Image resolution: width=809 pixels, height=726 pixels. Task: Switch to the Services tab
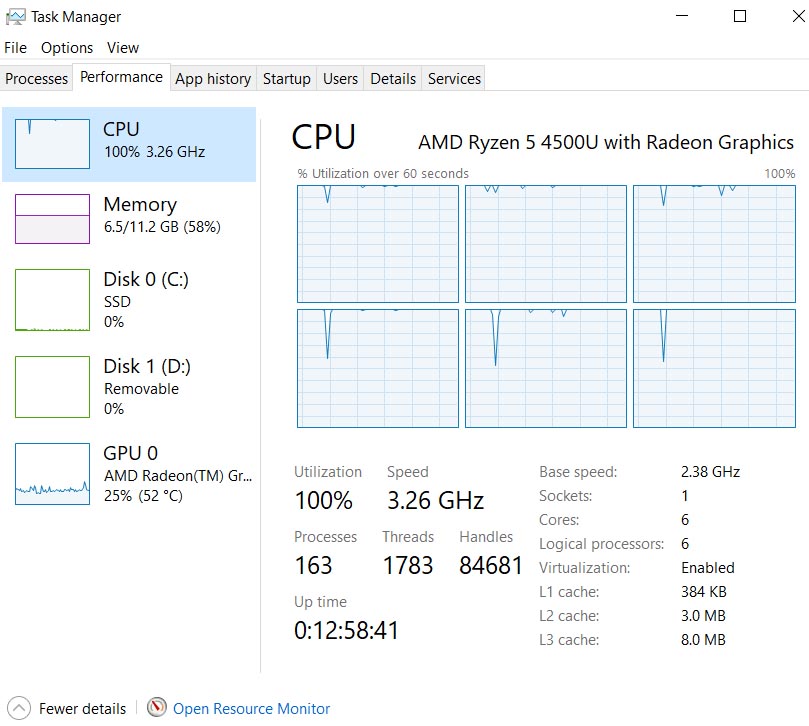click(454, 79)
